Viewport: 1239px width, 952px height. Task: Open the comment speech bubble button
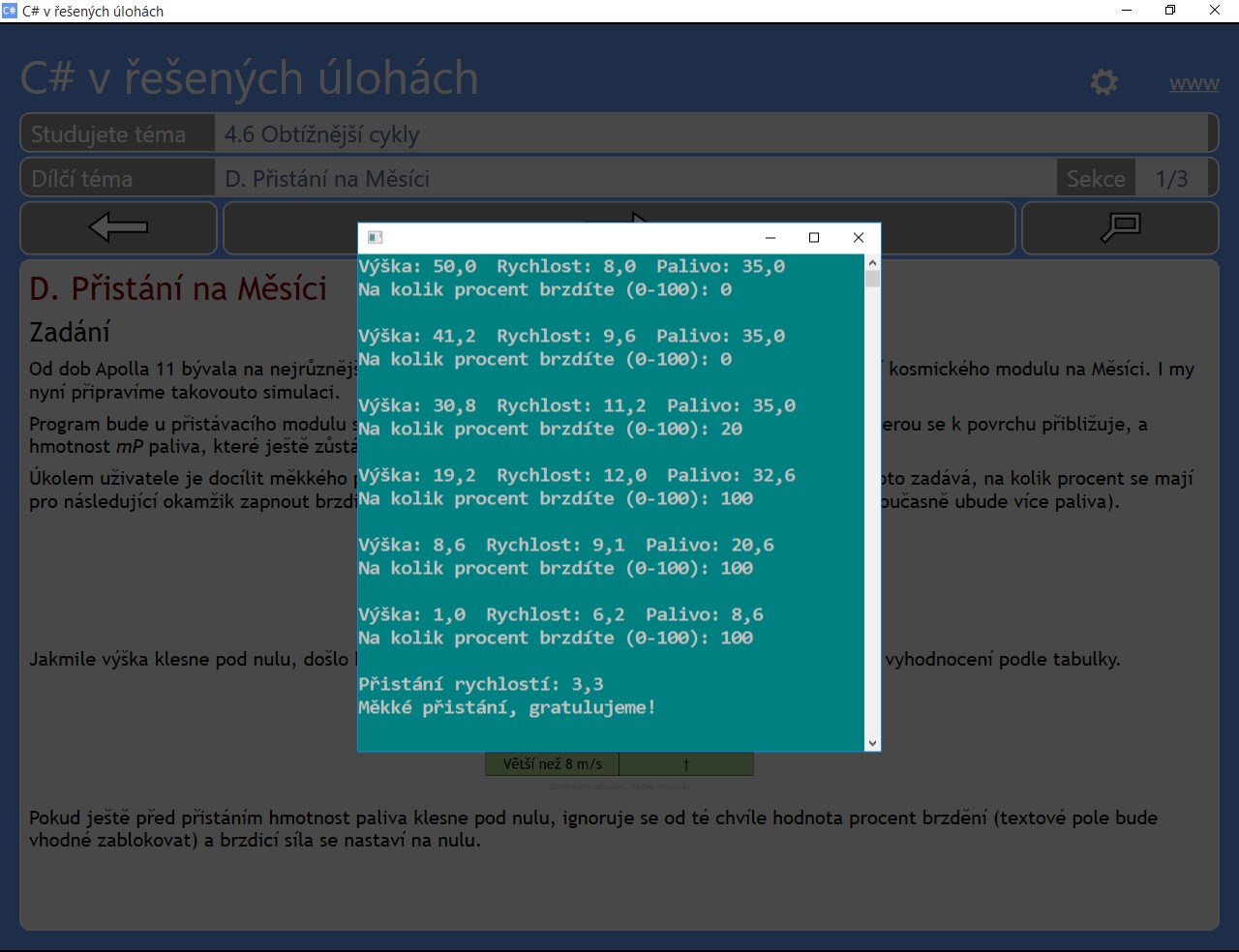(x=1120, y=227)
